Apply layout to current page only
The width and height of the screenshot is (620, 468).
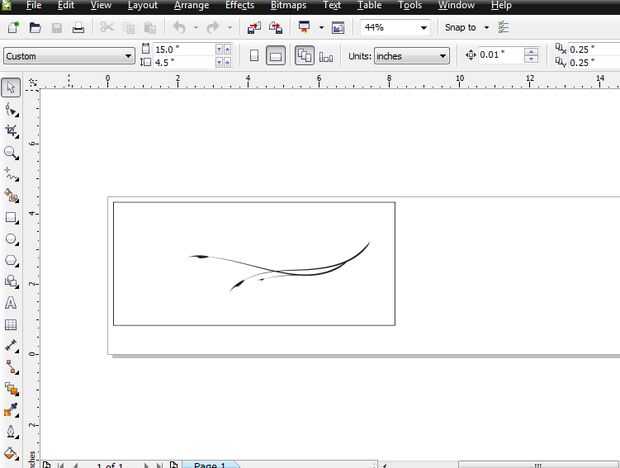[326, 57]
